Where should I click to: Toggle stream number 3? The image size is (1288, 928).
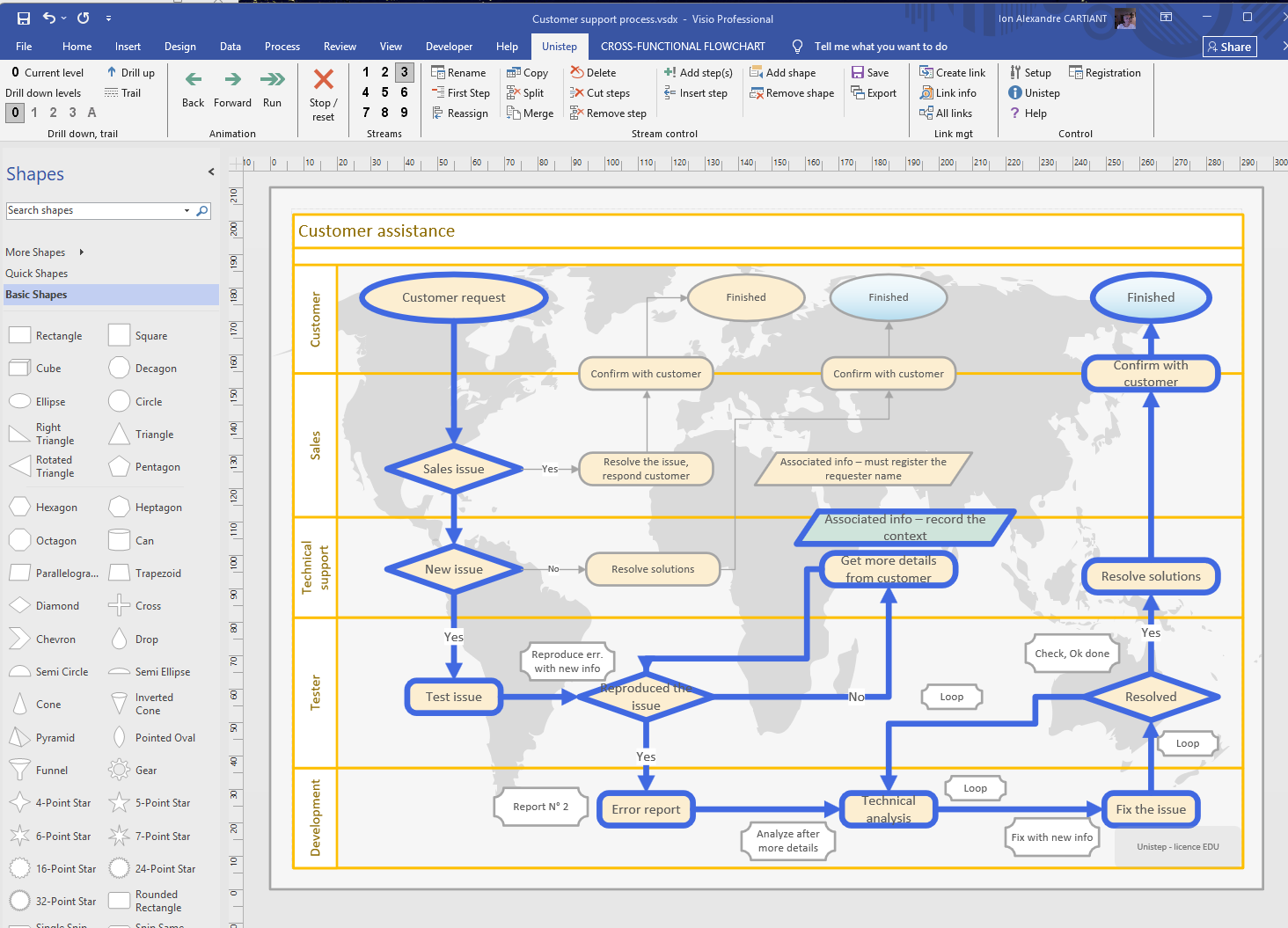(x=404, y=72)
